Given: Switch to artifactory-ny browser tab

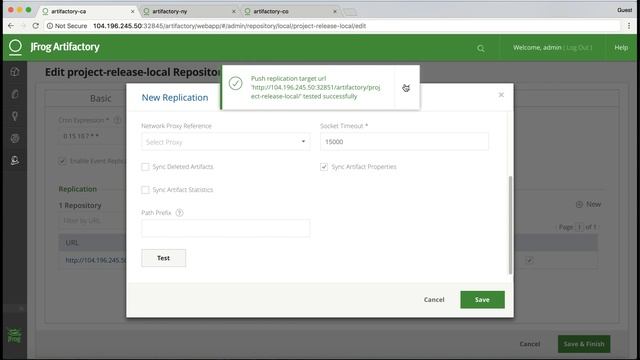Looking at the screenshot, I should tap(189, 11).
